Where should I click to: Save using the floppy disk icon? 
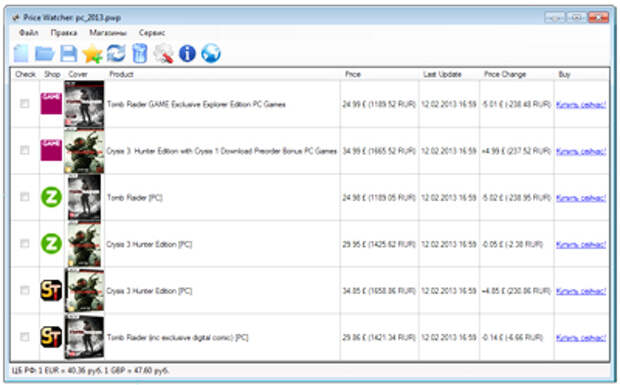click(x=68, y=53)
